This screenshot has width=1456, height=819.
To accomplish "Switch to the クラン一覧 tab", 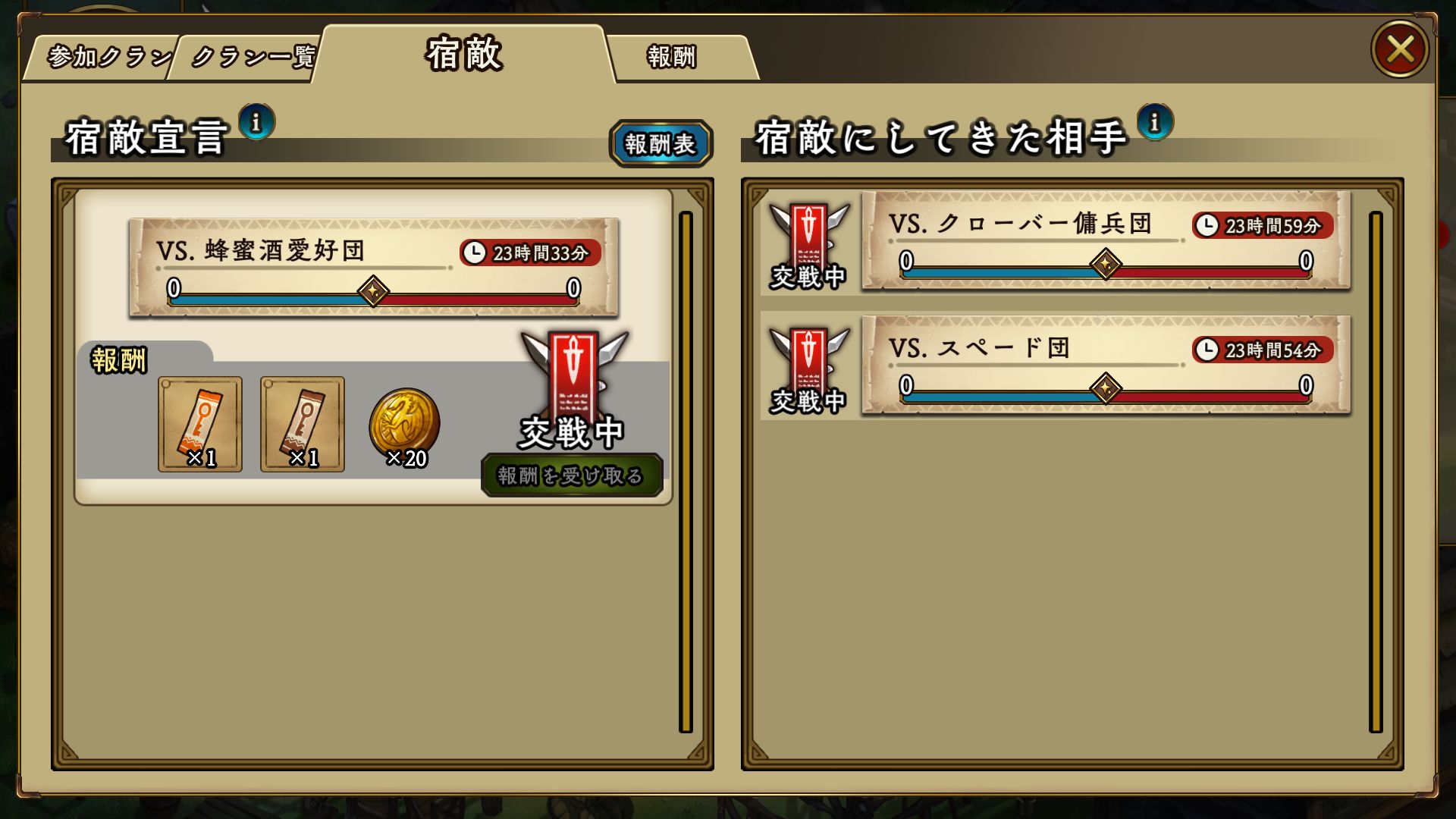I will pyautogui.click(x=246, y=57).
